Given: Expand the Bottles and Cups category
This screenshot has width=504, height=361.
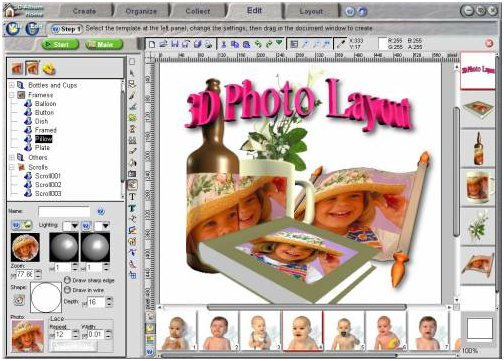Looking at the screenshot, I should coord(12,85).
